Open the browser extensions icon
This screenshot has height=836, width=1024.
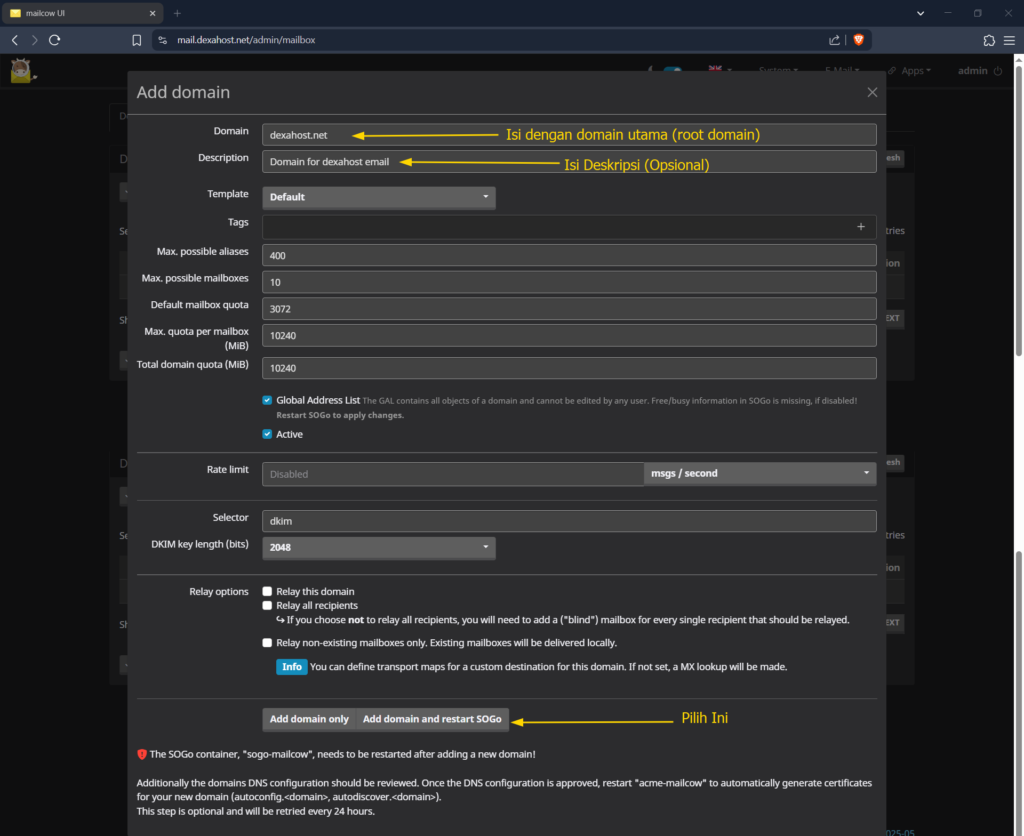(x=989, y=40)
